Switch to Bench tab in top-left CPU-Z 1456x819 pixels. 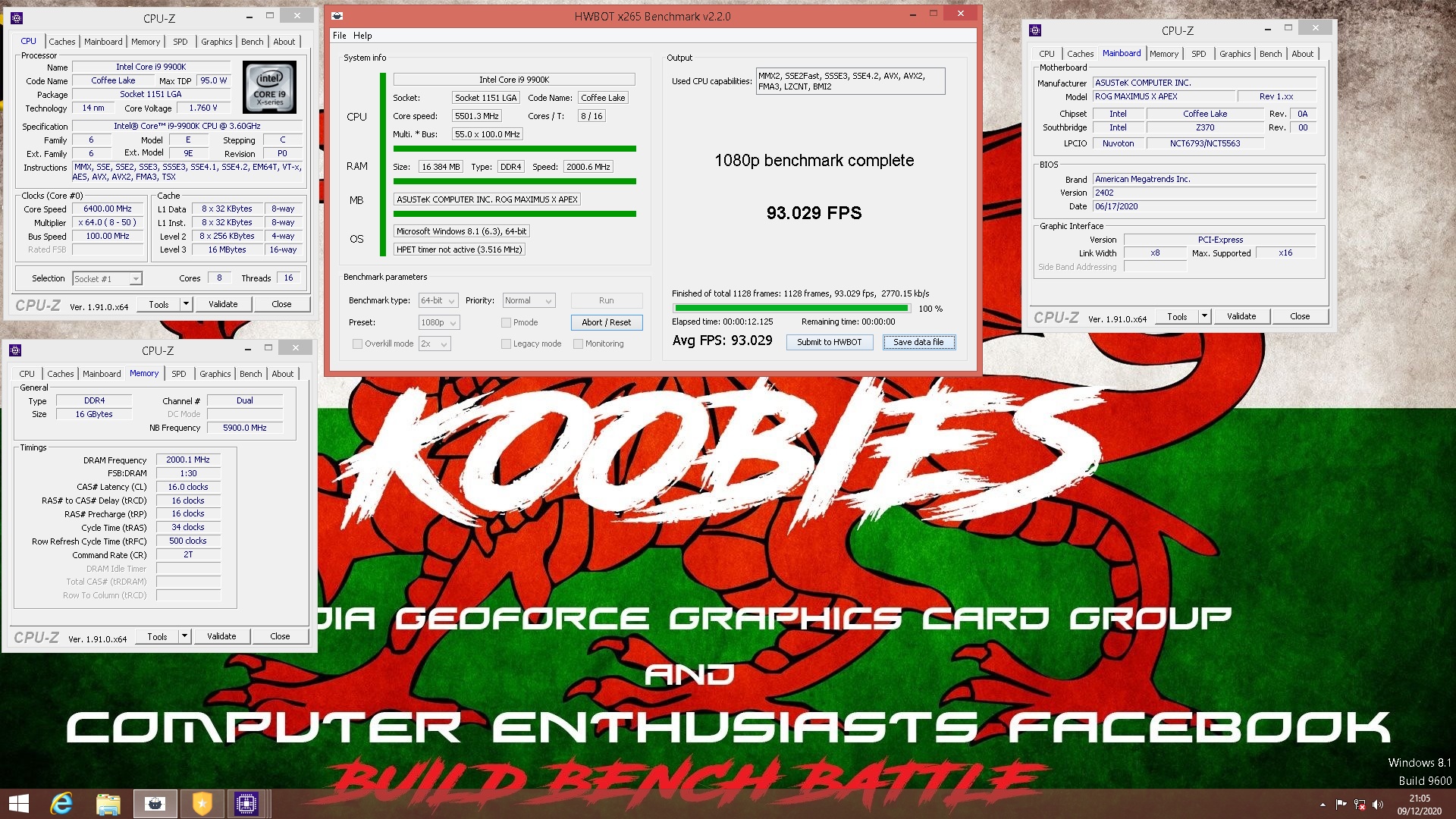coord(253,42)
